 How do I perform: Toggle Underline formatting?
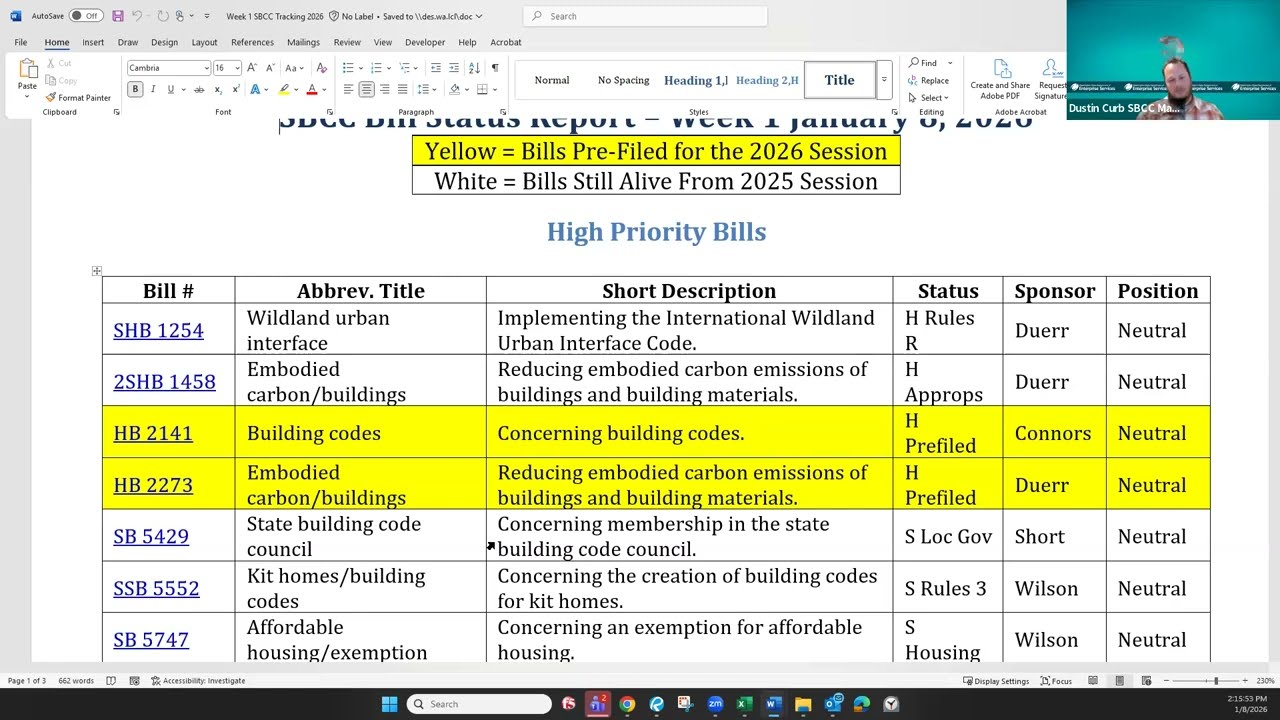pos(171,89)
